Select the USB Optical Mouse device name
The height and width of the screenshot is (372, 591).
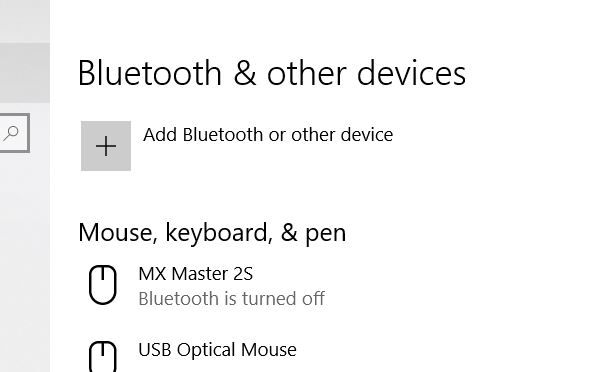(217, 350)
